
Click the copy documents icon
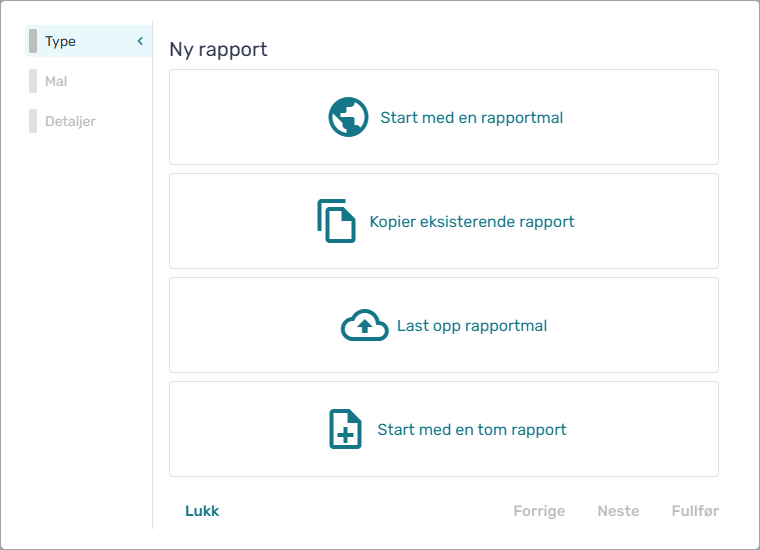point(336,221)
